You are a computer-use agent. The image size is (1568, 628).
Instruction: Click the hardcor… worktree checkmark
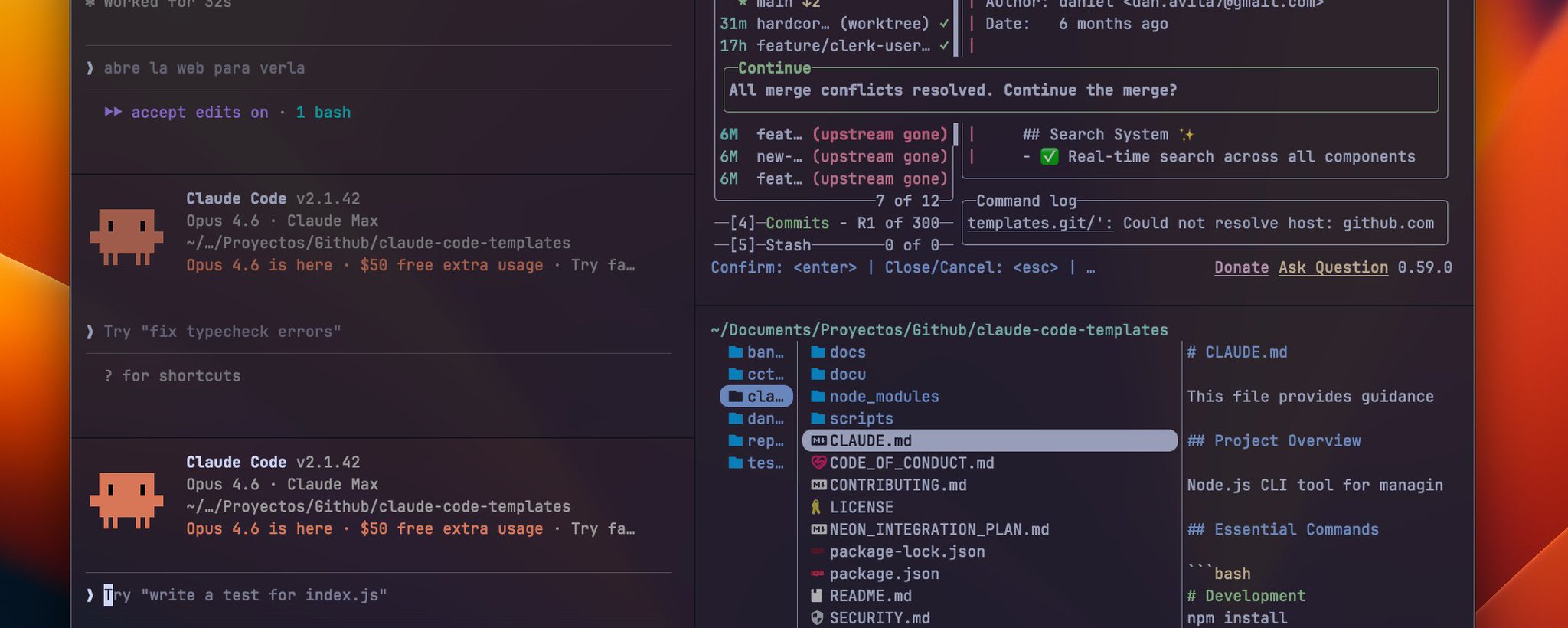944,24
